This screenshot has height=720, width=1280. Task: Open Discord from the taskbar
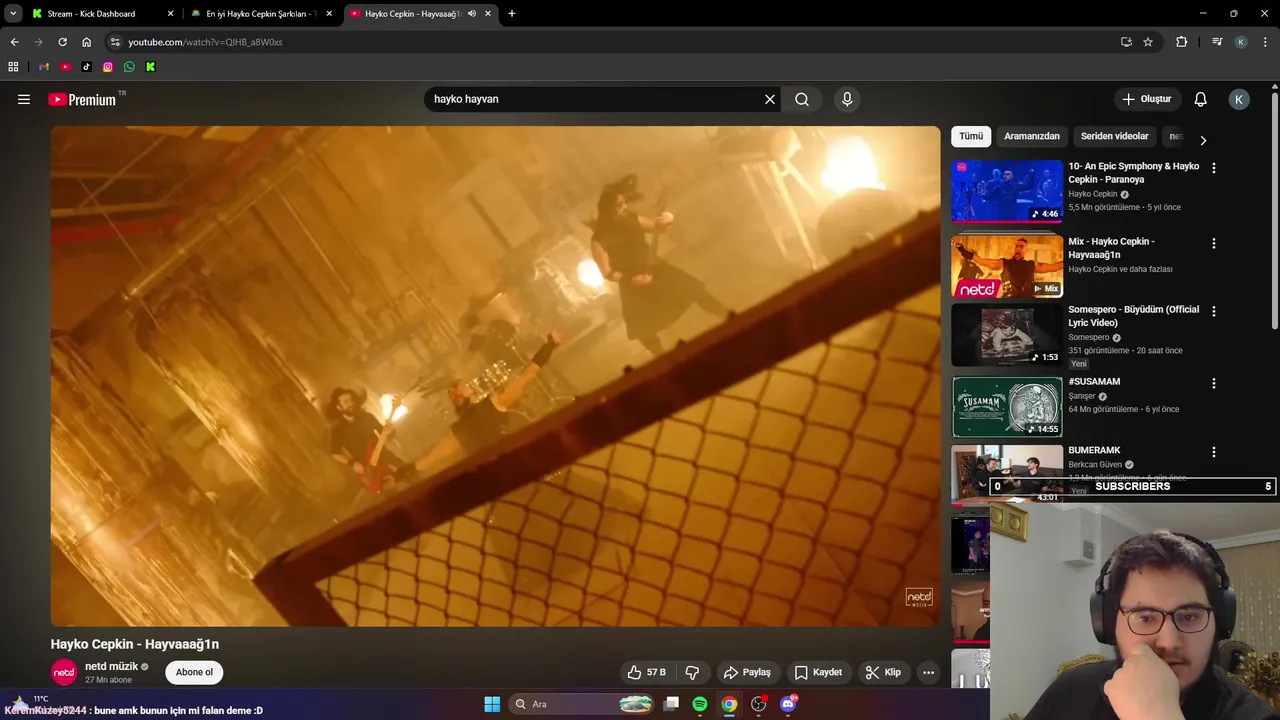click(788, 704)
